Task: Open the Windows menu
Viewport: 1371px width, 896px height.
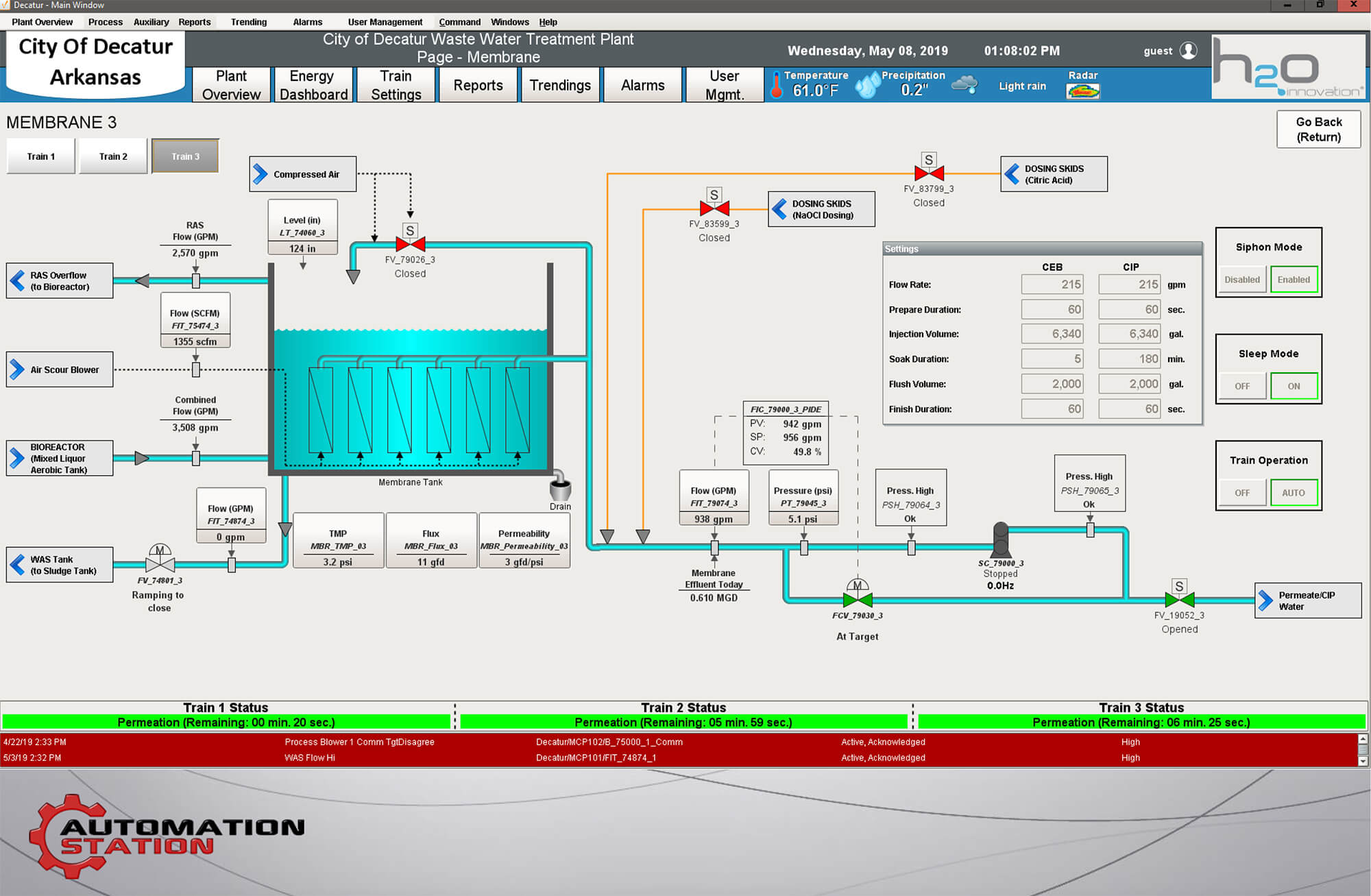Action: pyautogui.click(x=509, y=22)
